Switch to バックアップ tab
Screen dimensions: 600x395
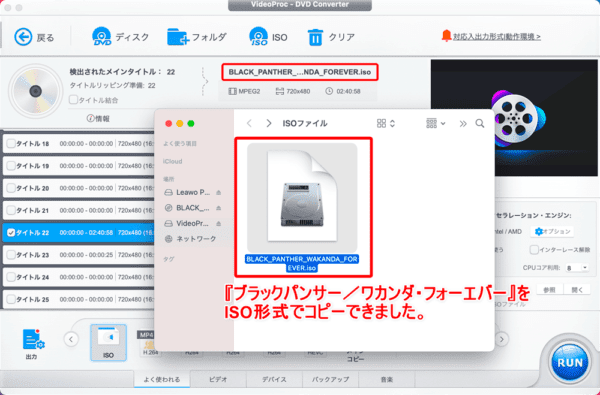tap(330, 379)
